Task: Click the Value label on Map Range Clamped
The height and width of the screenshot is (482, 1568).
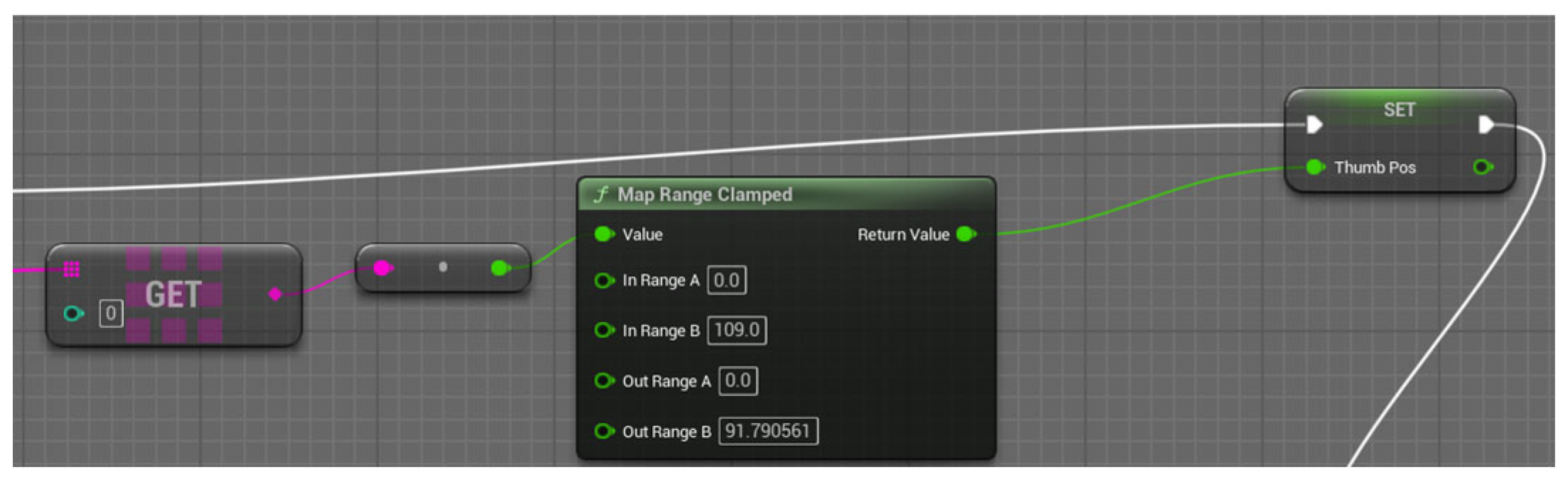Action: pos(642,234)
